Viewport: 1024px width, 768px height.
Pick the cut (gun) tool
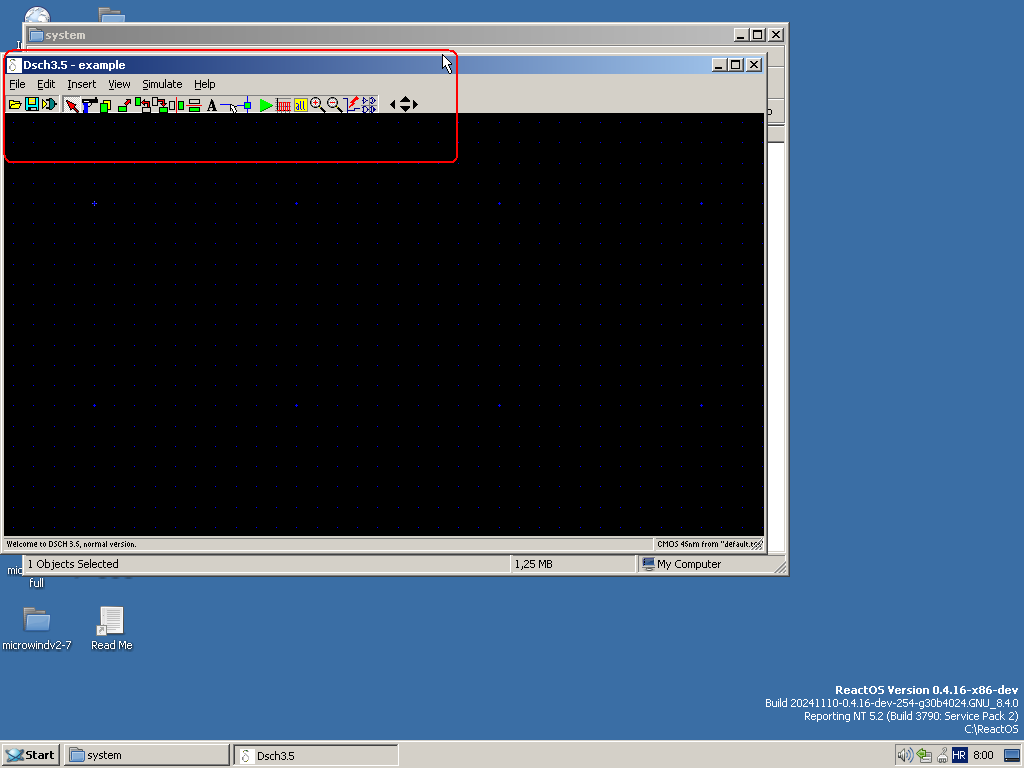89,104
